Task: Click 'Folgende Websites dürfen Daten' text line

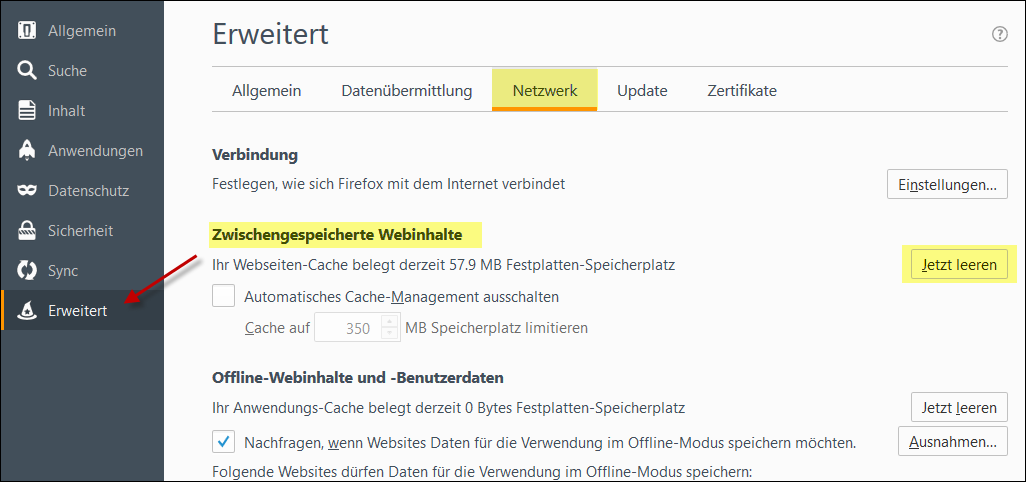Action: (x=483, y=471)
